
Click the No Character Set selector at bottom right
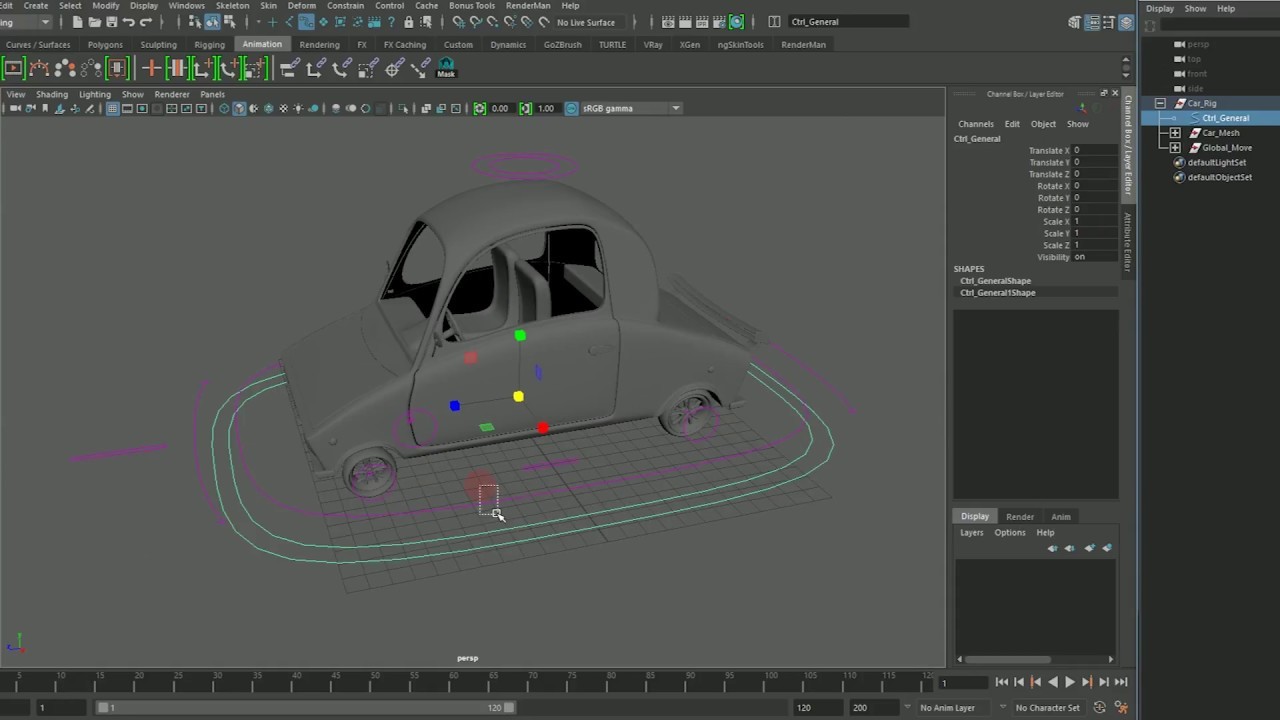[1048, 707]
